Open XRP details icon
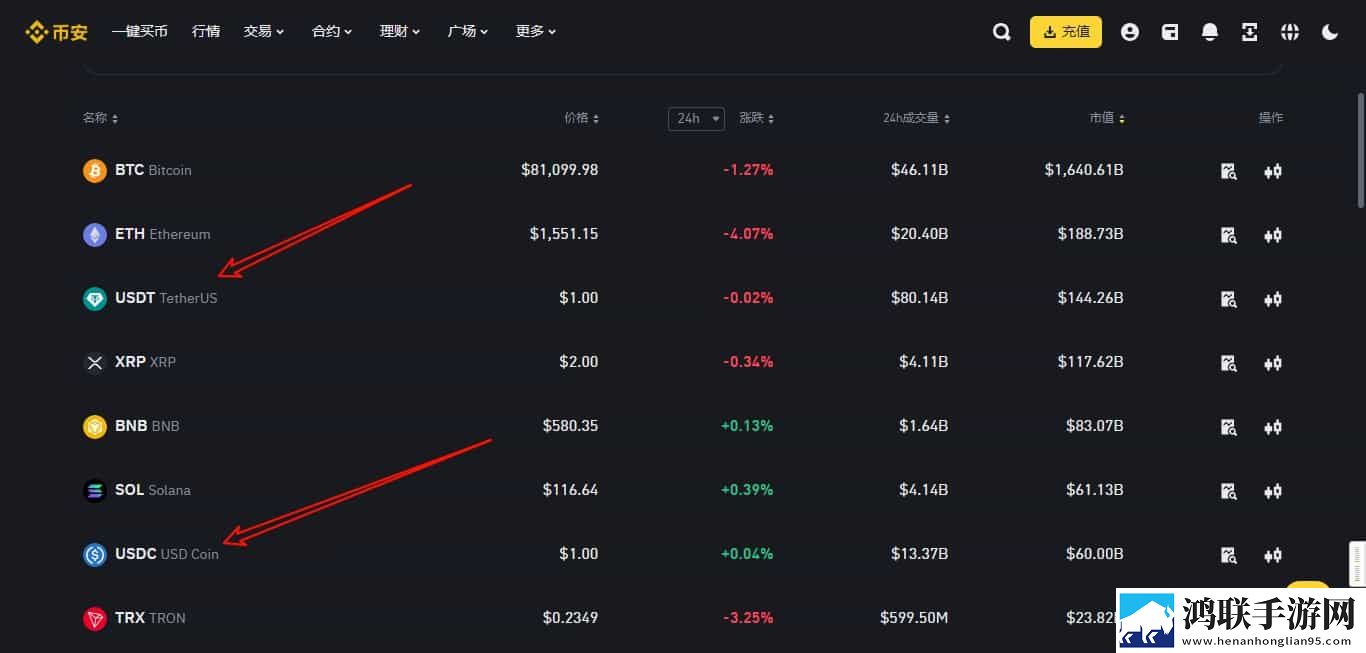The image size is (1366, 653). (x=1229, y=363)
